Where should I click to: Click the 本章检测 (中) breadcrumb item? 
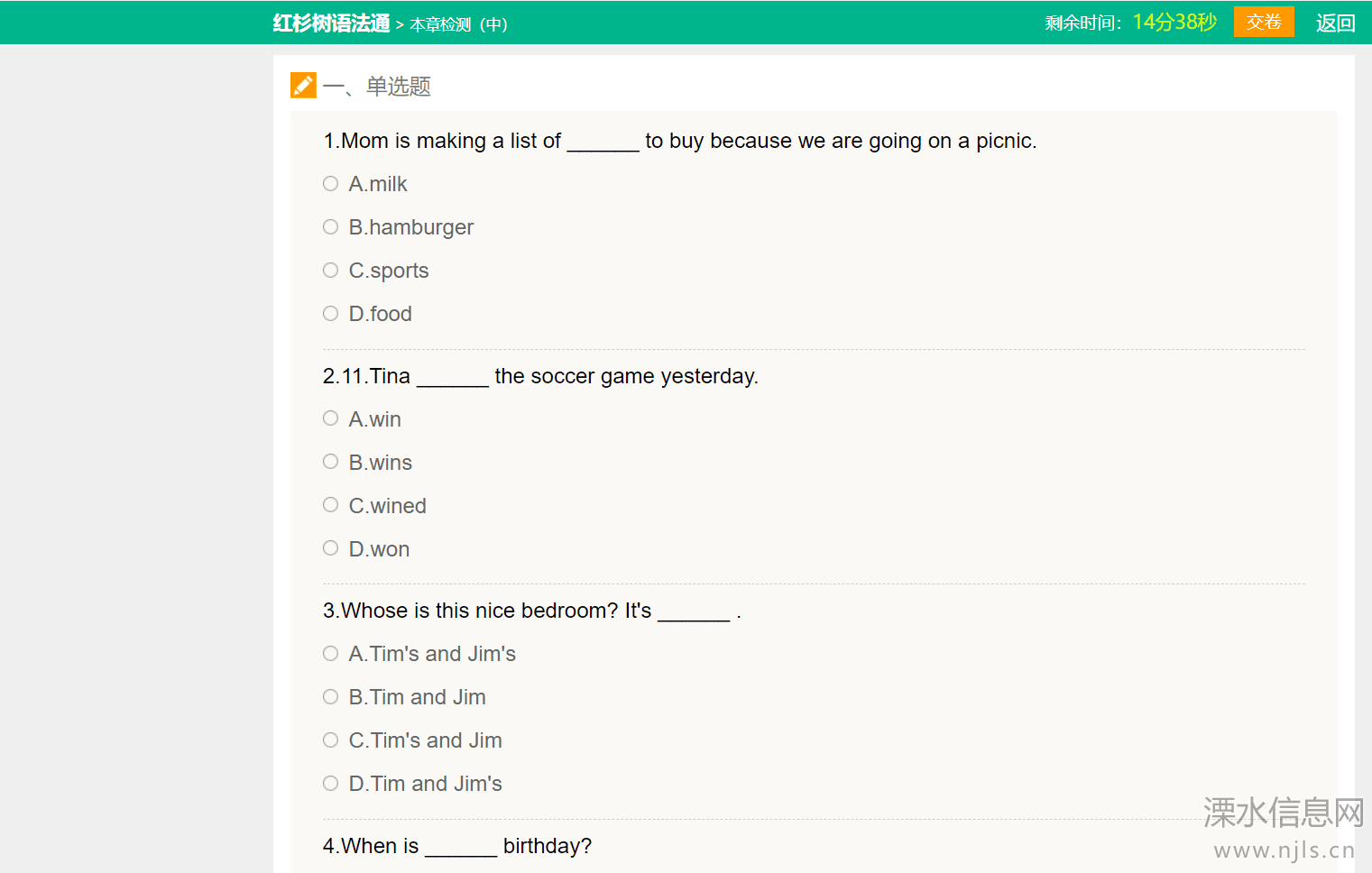[458, 24]
